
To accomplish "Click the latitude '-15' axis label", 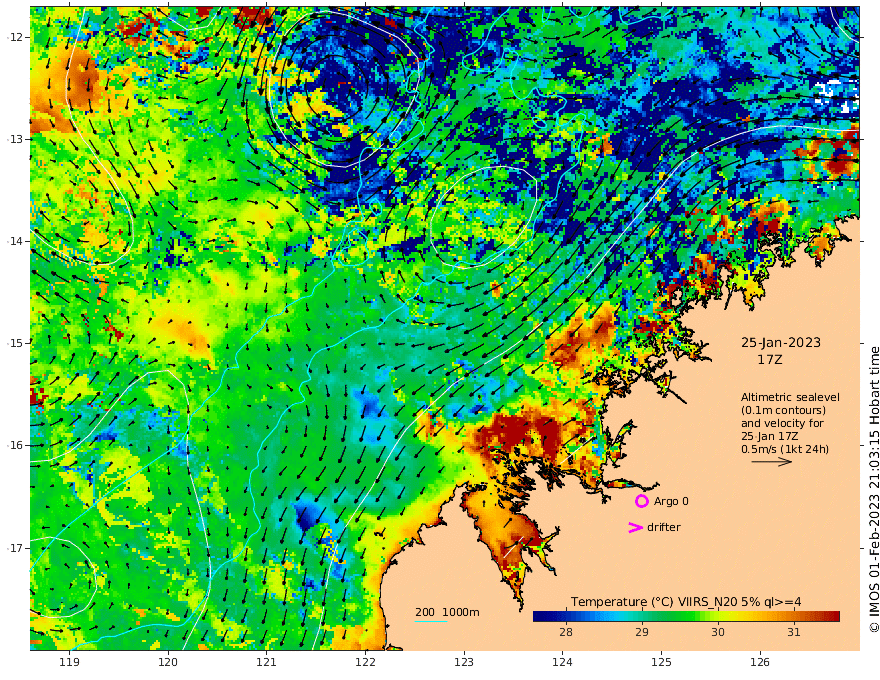I will tap(15, 343).
